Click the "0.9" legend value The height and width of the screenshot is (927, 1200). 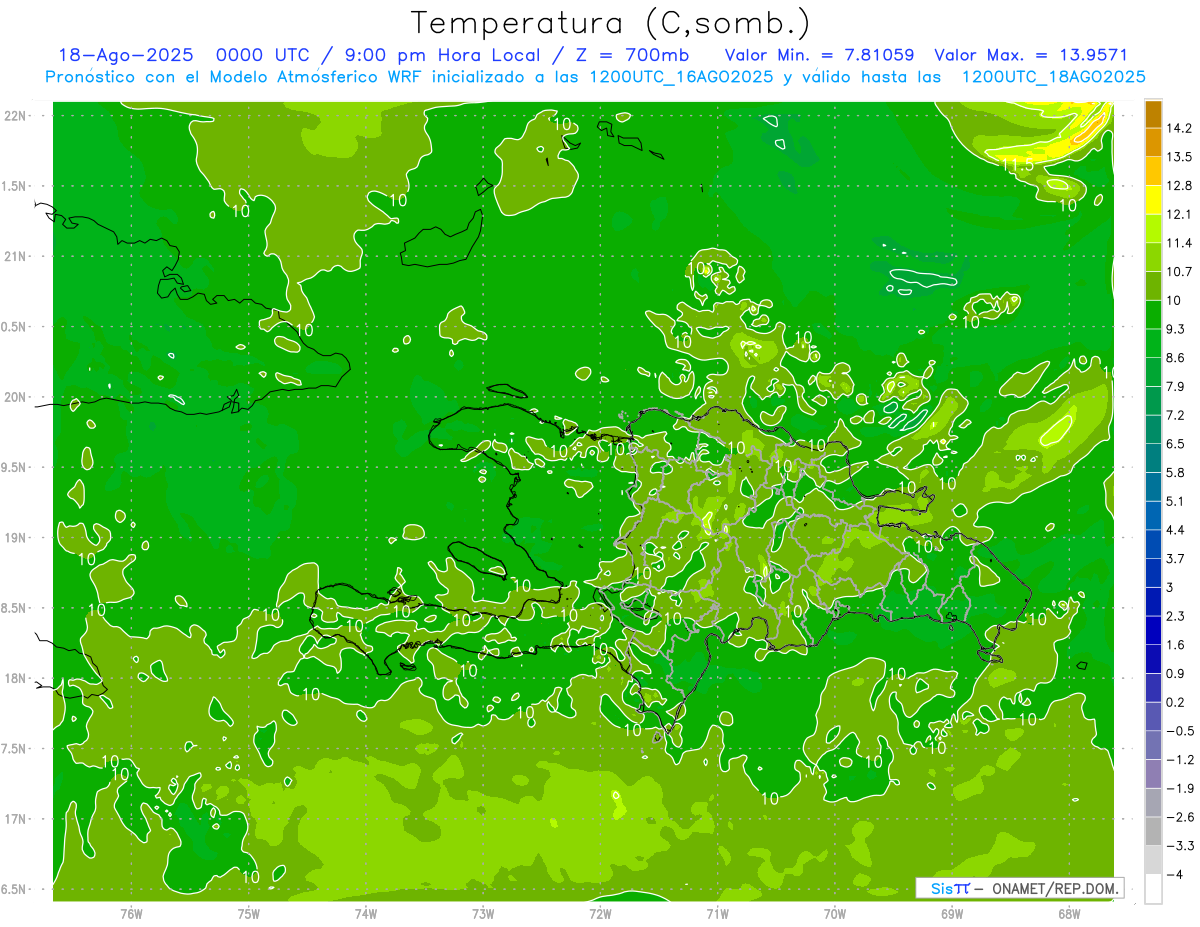1176,673
